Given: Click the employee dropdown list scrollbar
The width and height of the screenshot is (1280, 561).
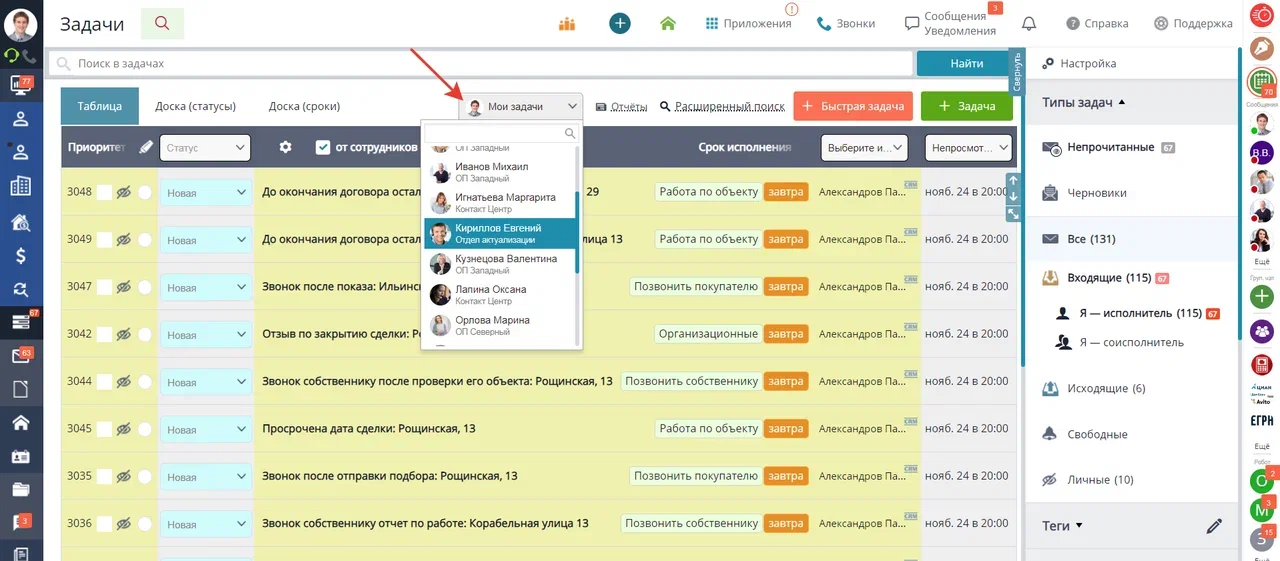Looking at the screenshot, I should pyautogui.click(x=577, y=232).
